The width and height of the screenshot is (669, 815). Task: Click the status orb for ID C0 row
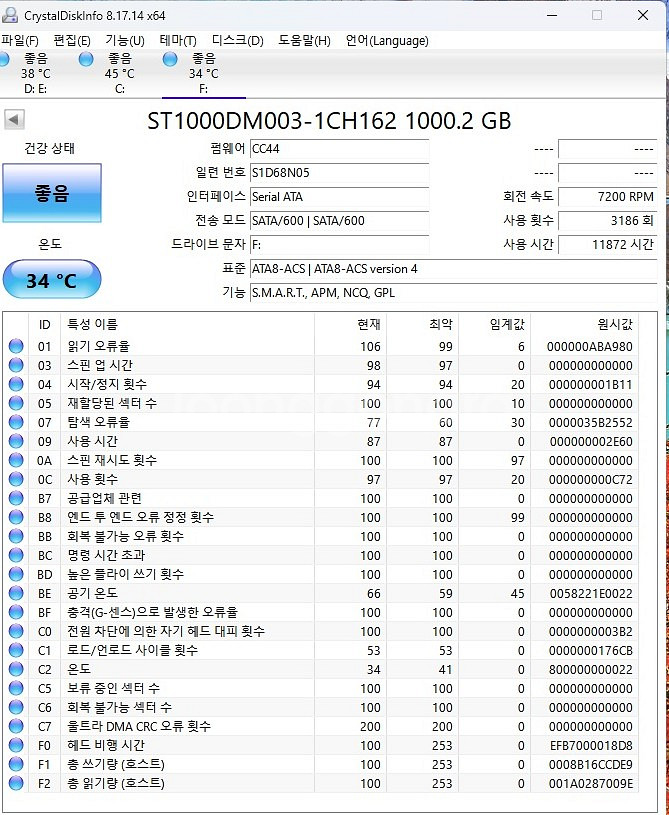click(16, 631)
